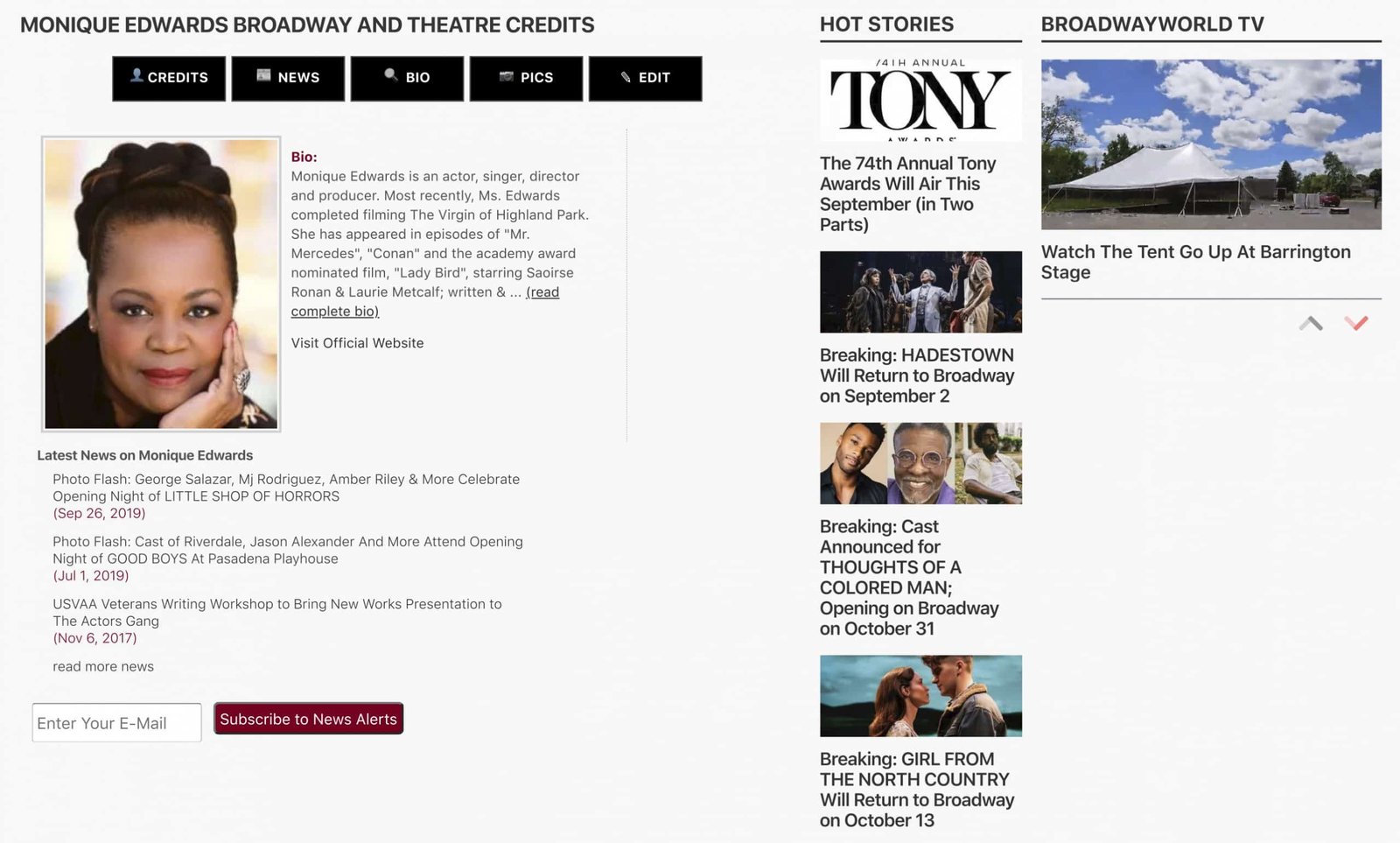1400x843 pixels.
Task: Open Hadestown Will Return to Broadway headline
Action: 917,376
